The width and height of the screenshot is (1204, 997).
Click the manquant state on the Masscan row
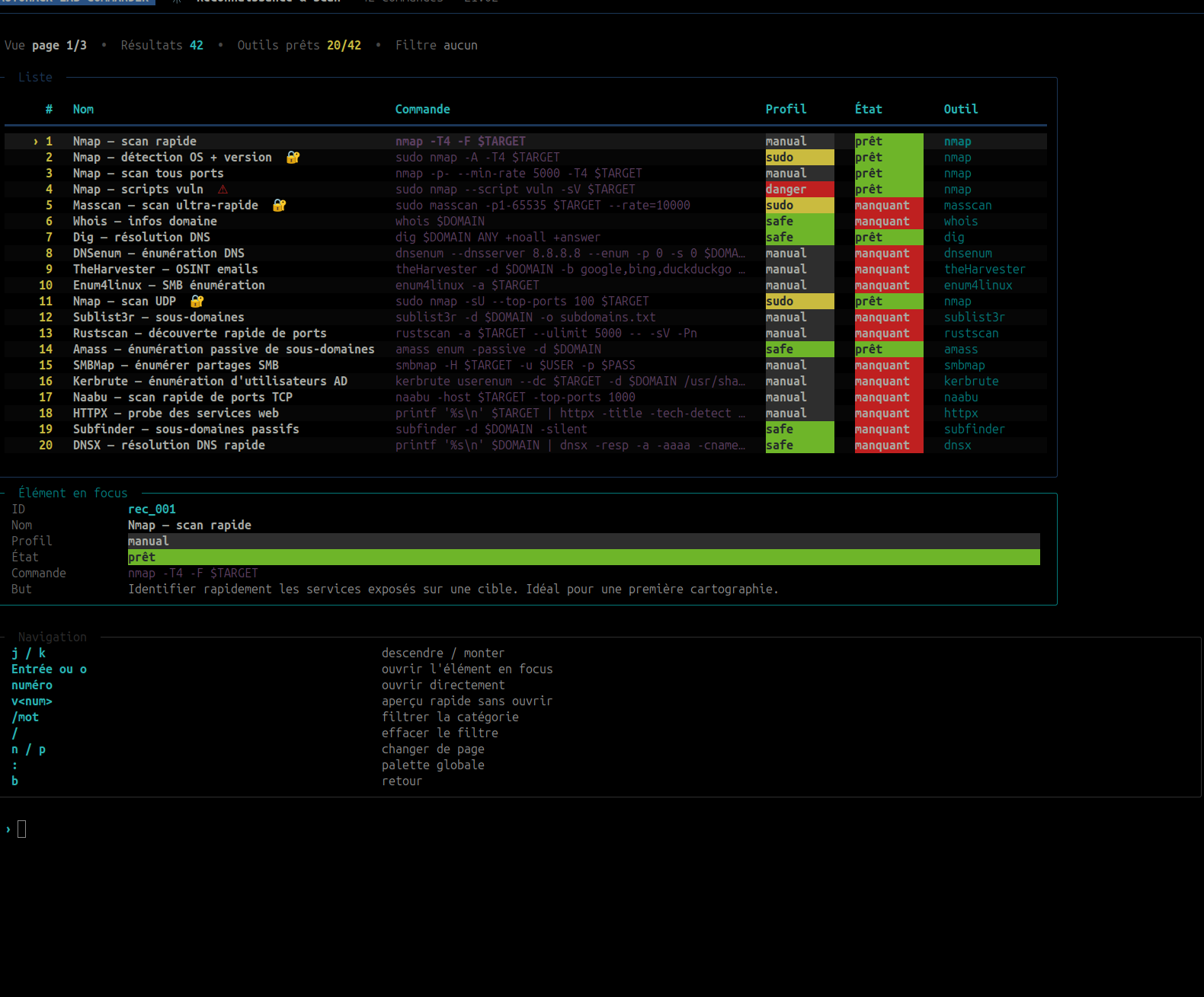tap(889, 206)
